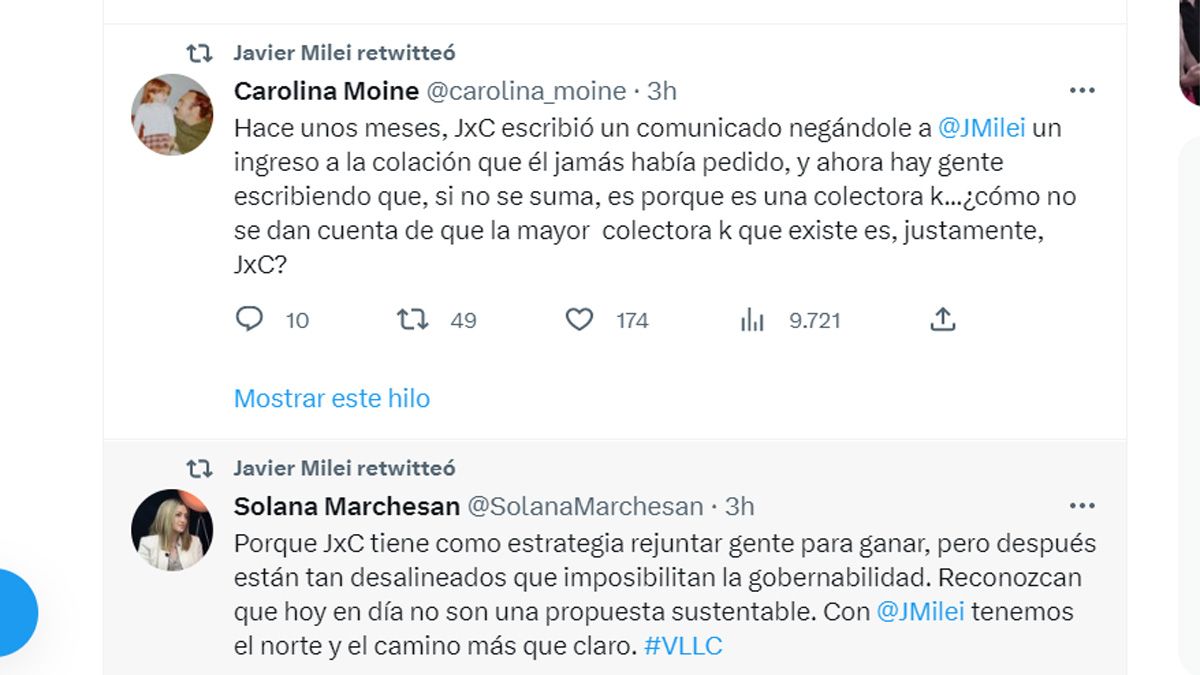This screenshot has height=675, width=1200.
Task: Open more options on Solana Marchesan's tweet
Action: point(1082,506)
